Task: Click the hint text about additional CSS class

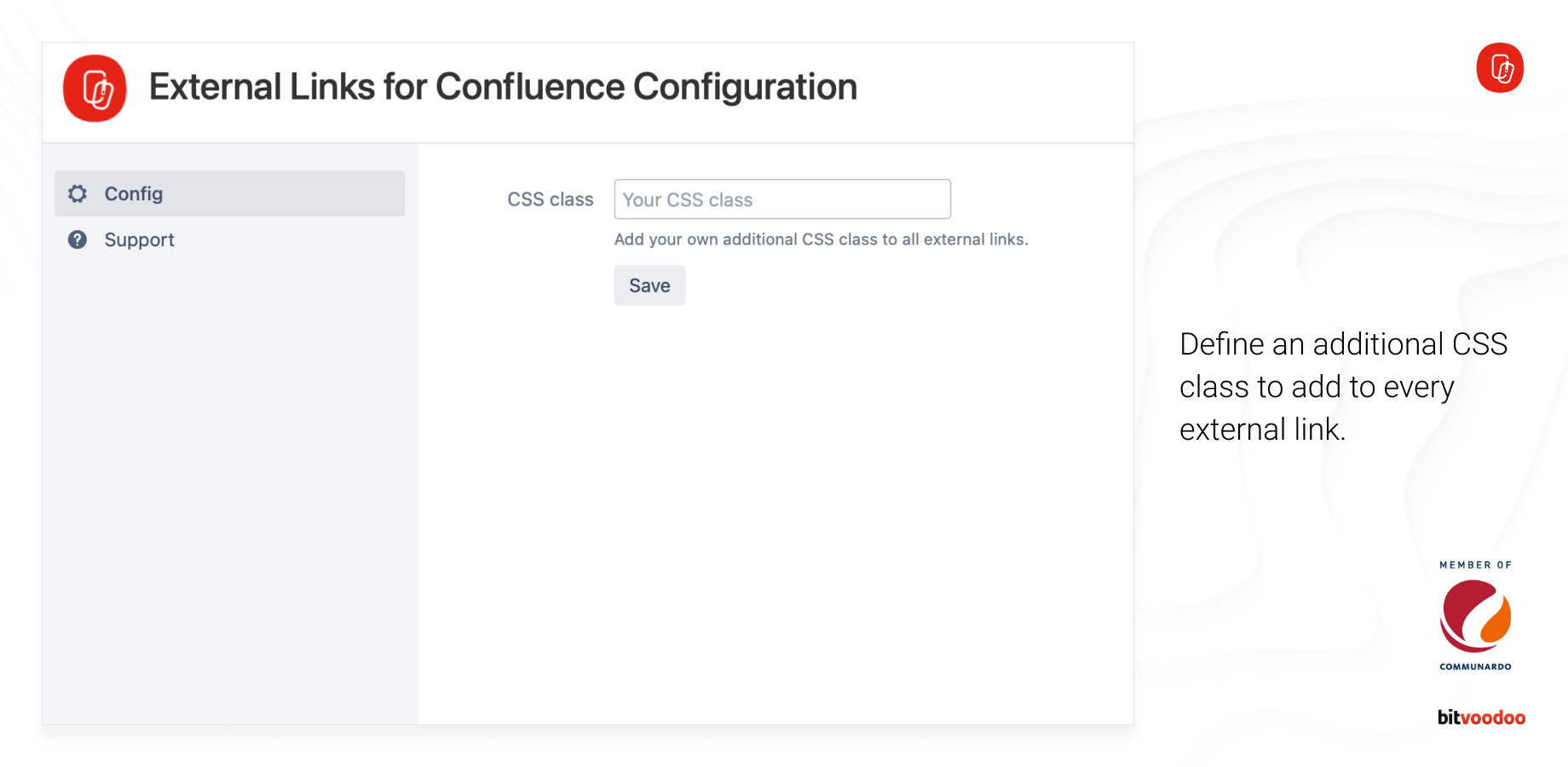Action: coord(821,239)
